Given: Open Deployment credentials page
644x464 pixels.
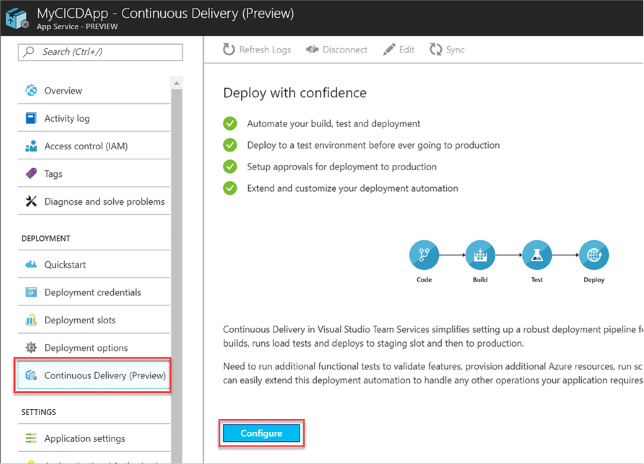Looking at the screenshot, I should [94, 292].
